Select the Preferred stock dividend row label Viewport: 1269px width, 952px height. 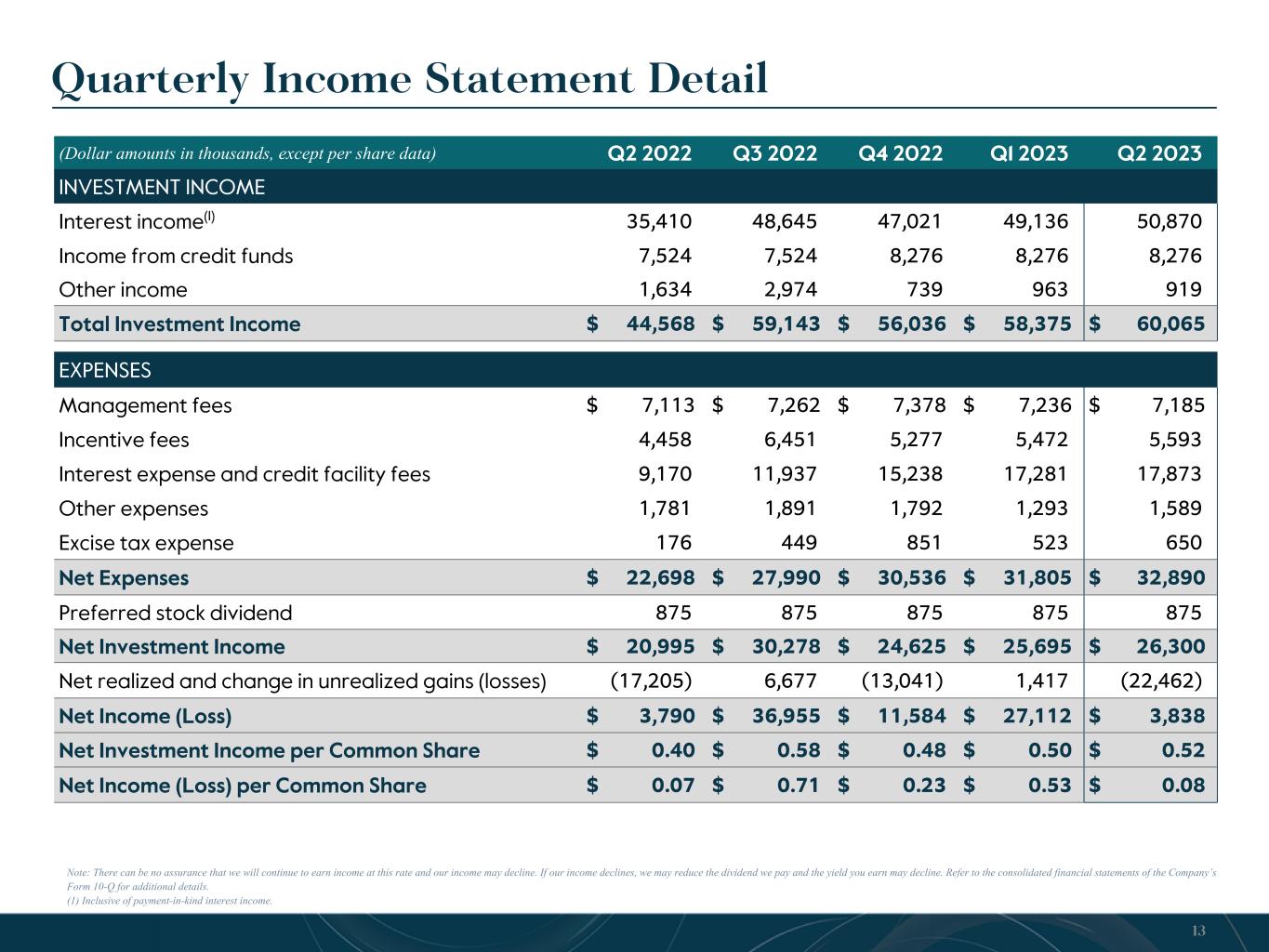point(175,613)
